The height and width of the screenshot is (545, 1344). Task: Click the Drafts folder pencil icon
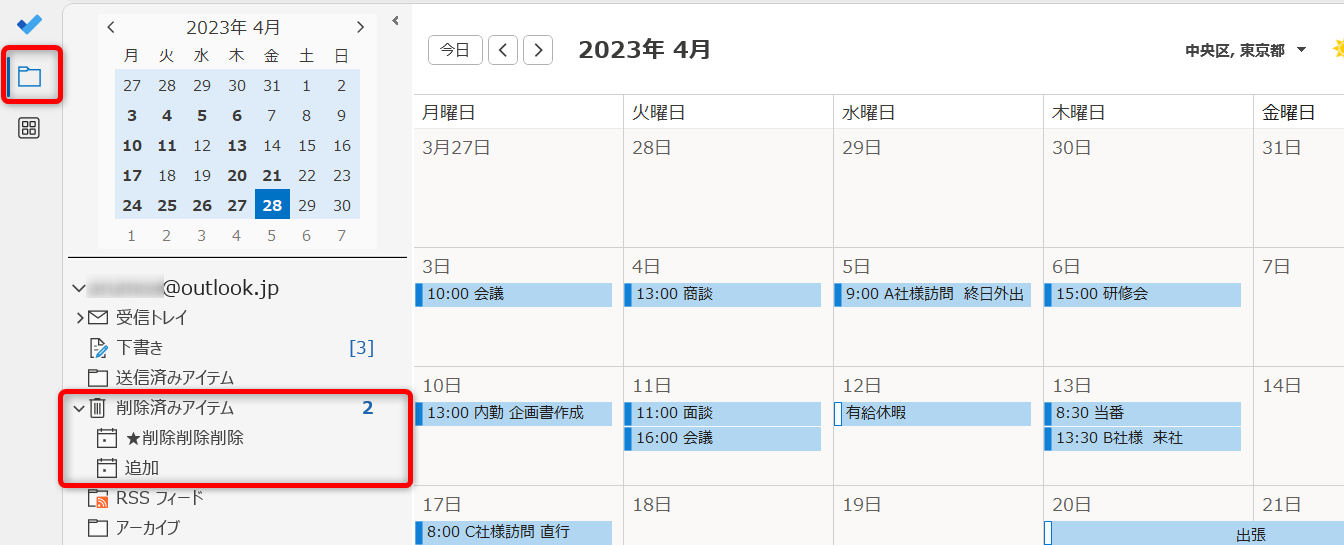point(97,348)
